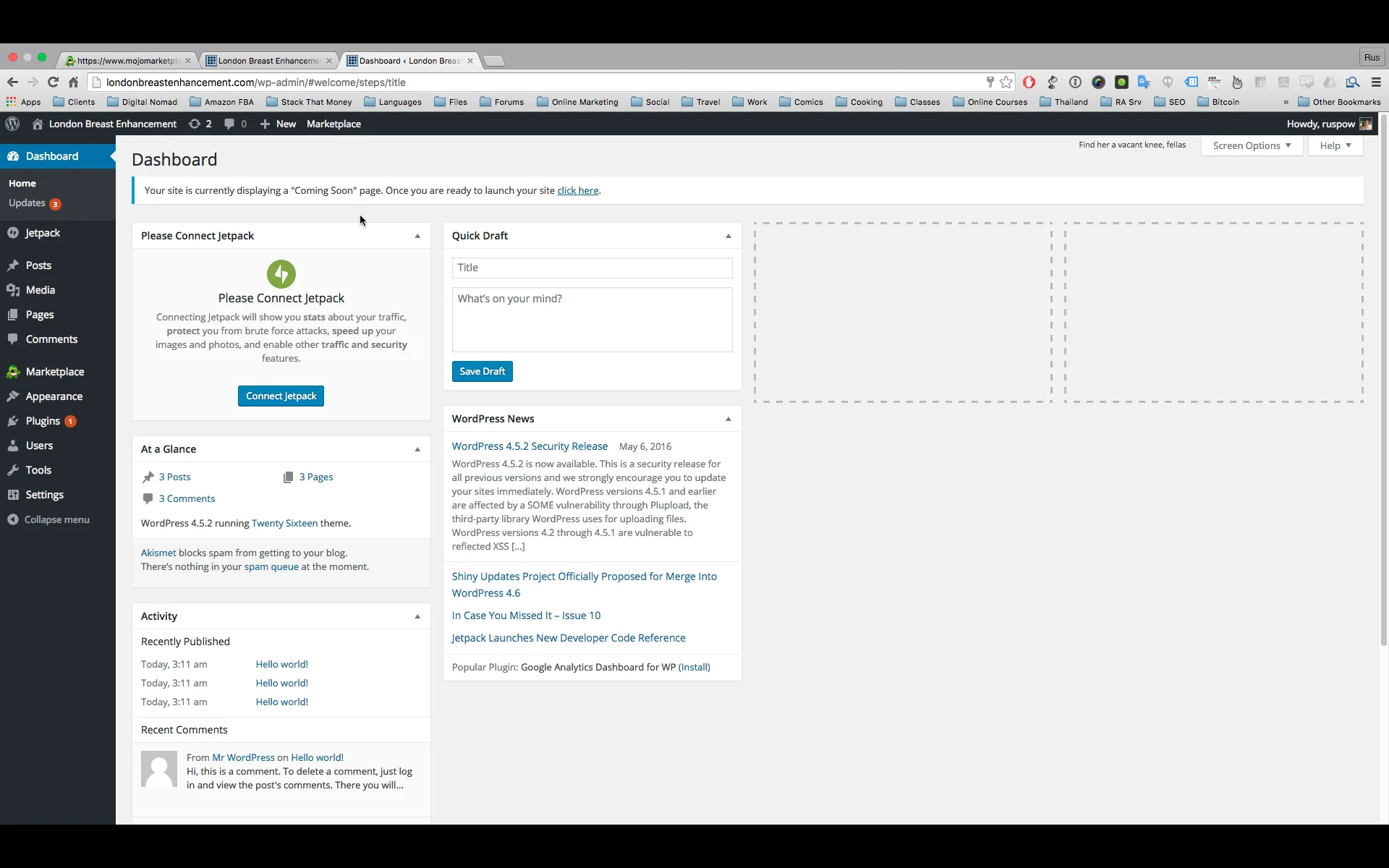Viewport: 1389px width, 868px height.
Task: Select the Jetpack icon in the sidebar
Action: [13, 232]
